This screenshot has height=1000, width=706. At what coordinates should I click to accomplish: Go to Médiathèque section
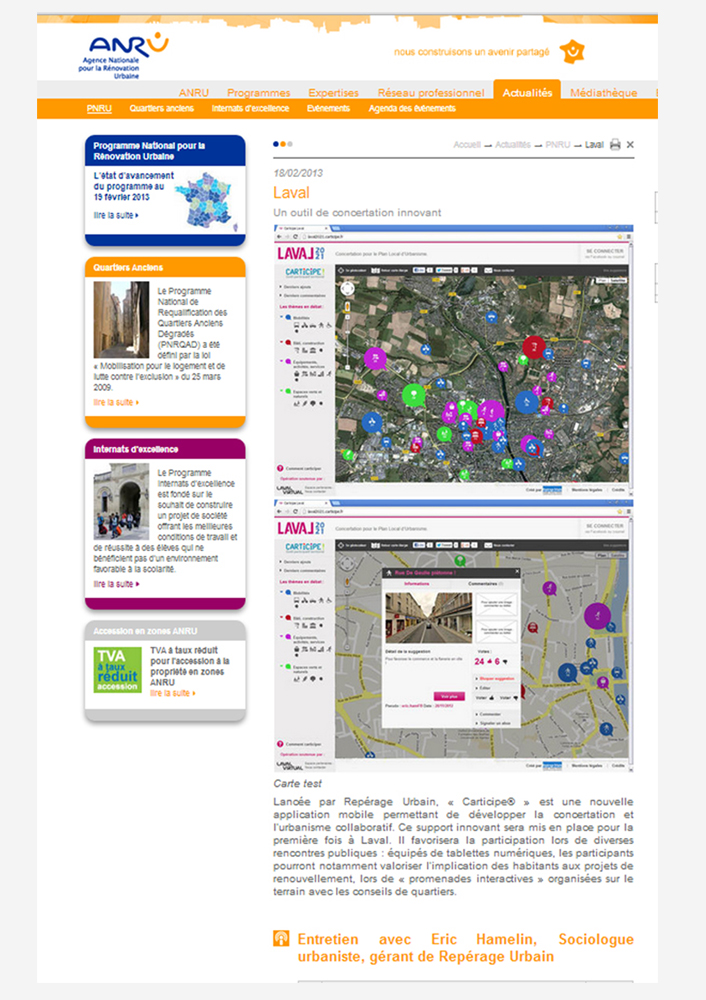603,93
